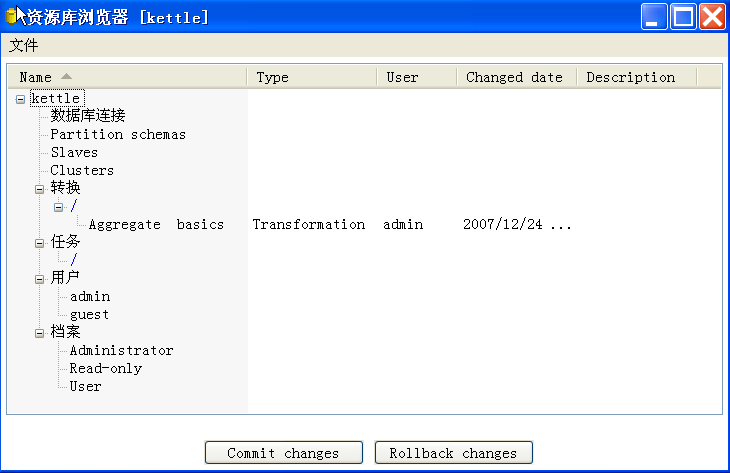Collapse the 用户 tree node
This screenshot has width=730, height=473.
click(40, 278)
